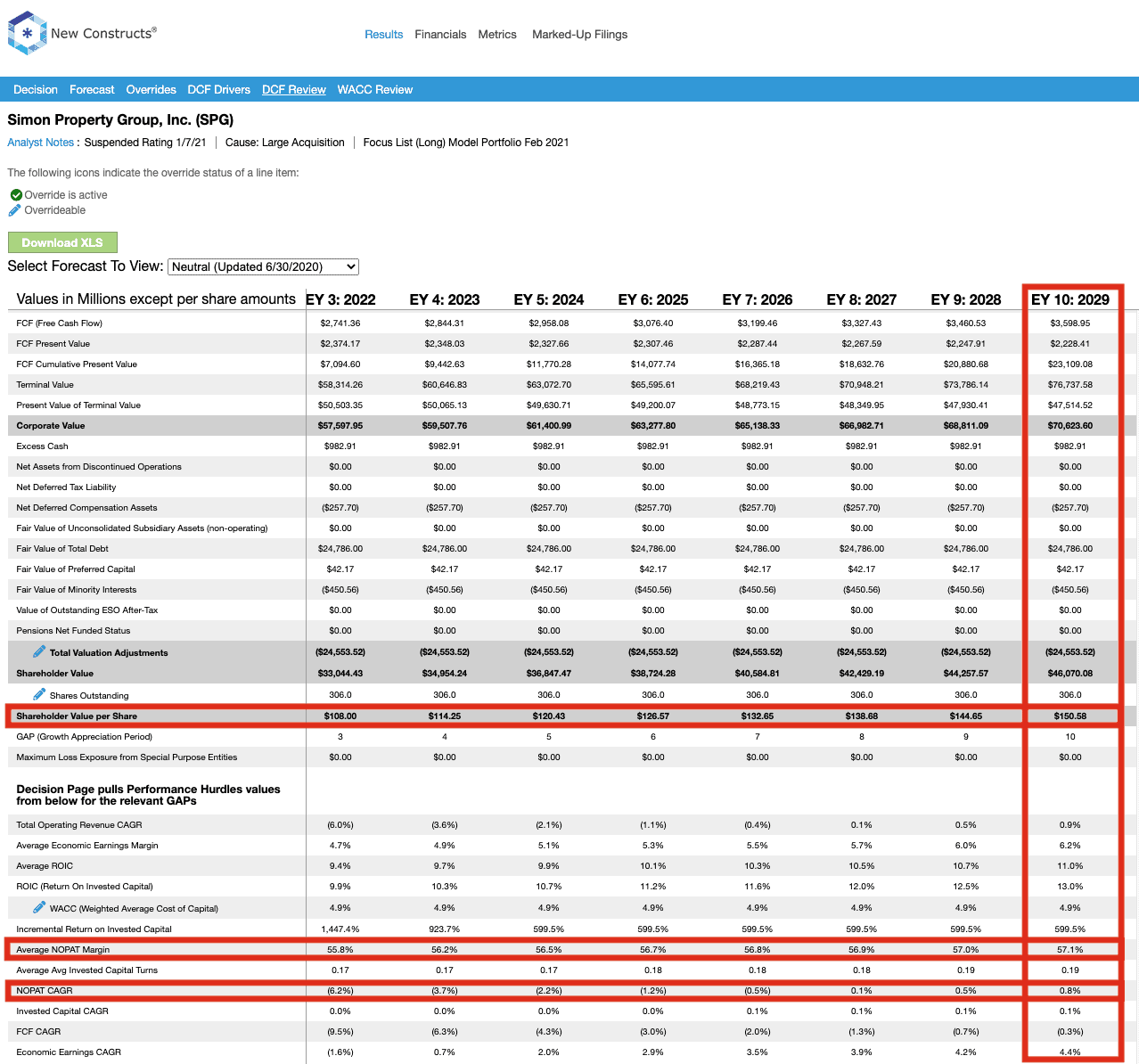Click the 'FCF Present Value' row label

[53, 344]
